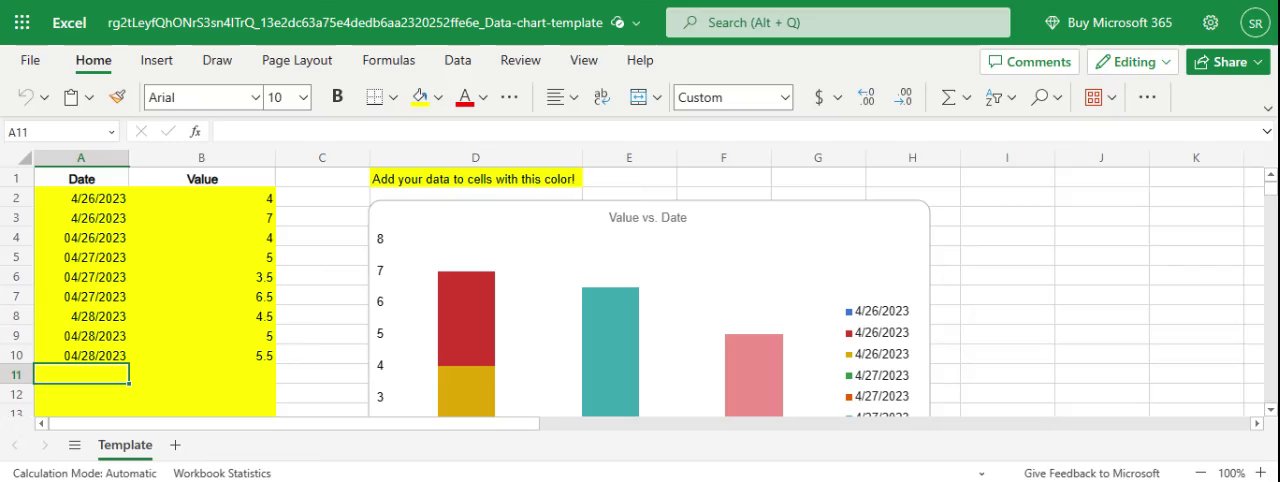Apply the yellow fill color
Image resolution: width=1280 pixels, height=482 pixels.
pyautogui.click(x=420, y=97)
